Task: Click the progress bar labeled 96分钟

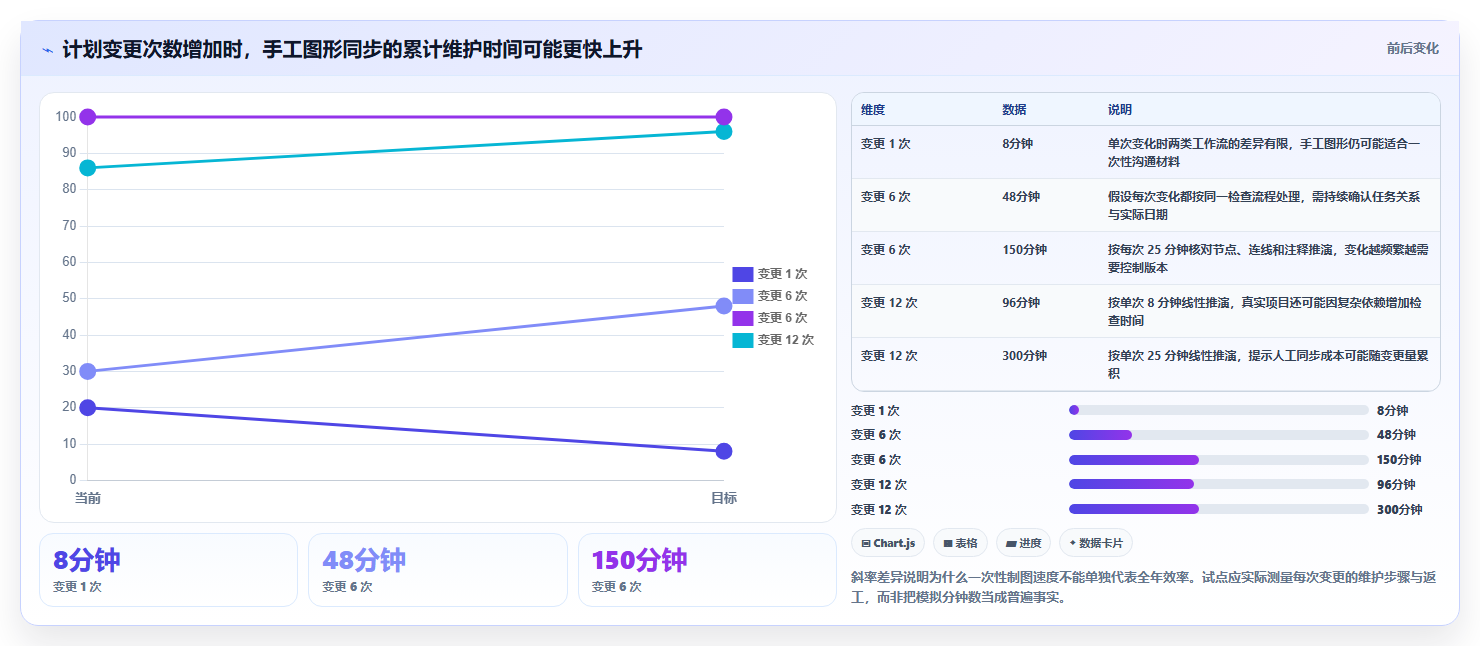Action: [1219, 484]
